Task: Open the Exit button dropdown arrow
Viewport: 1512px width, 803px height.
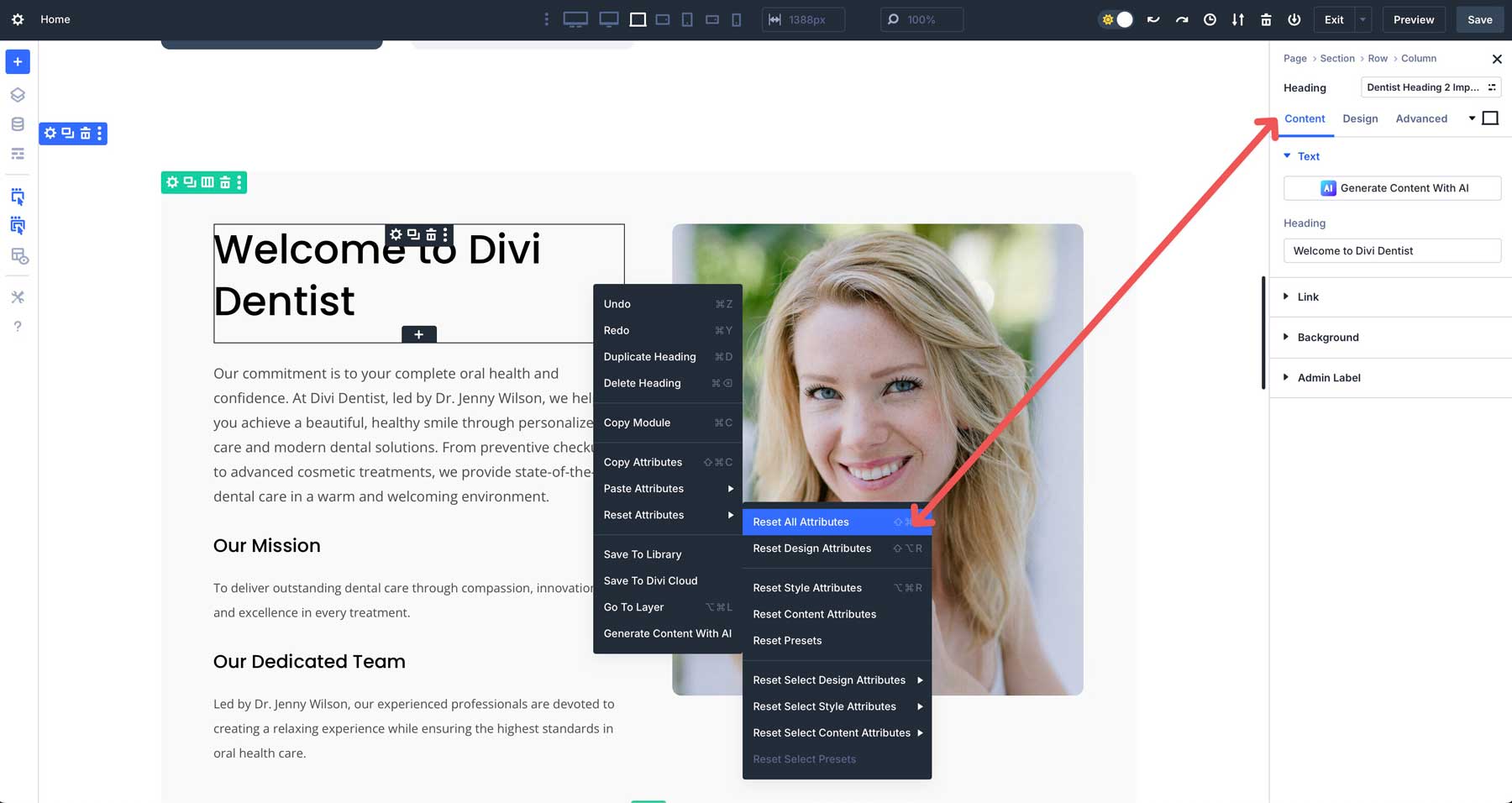Action: coord(1362,19)
